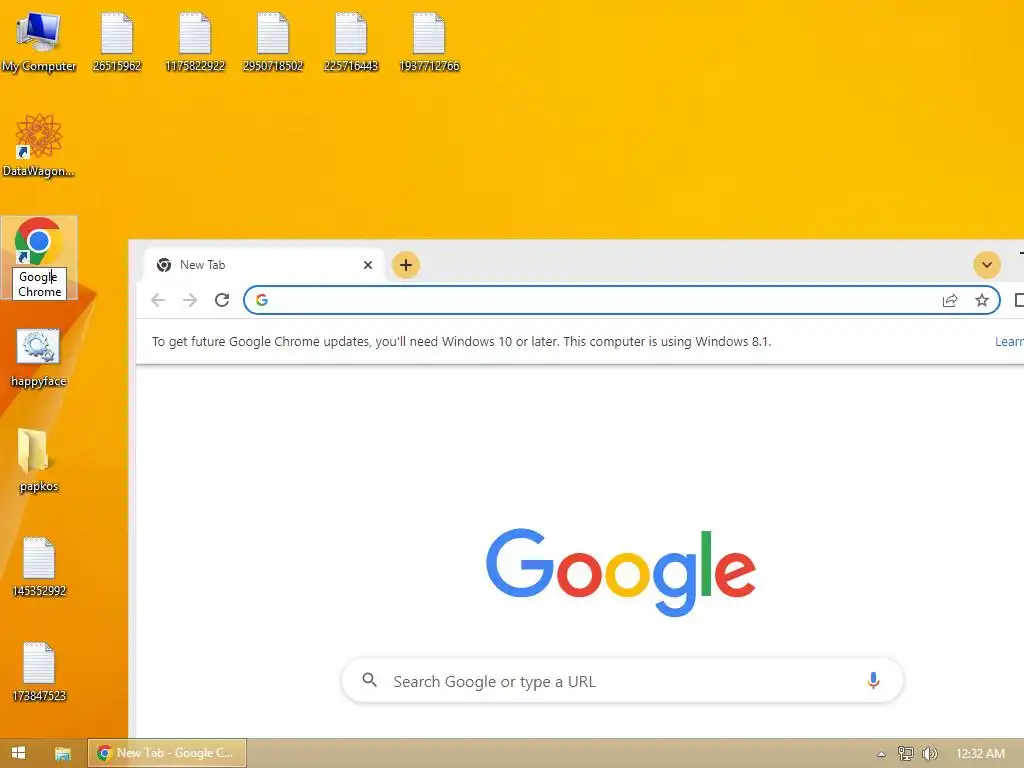Start voice search with microphone icon
Screen dimensions: 1024x768
[x=873, y=680]
